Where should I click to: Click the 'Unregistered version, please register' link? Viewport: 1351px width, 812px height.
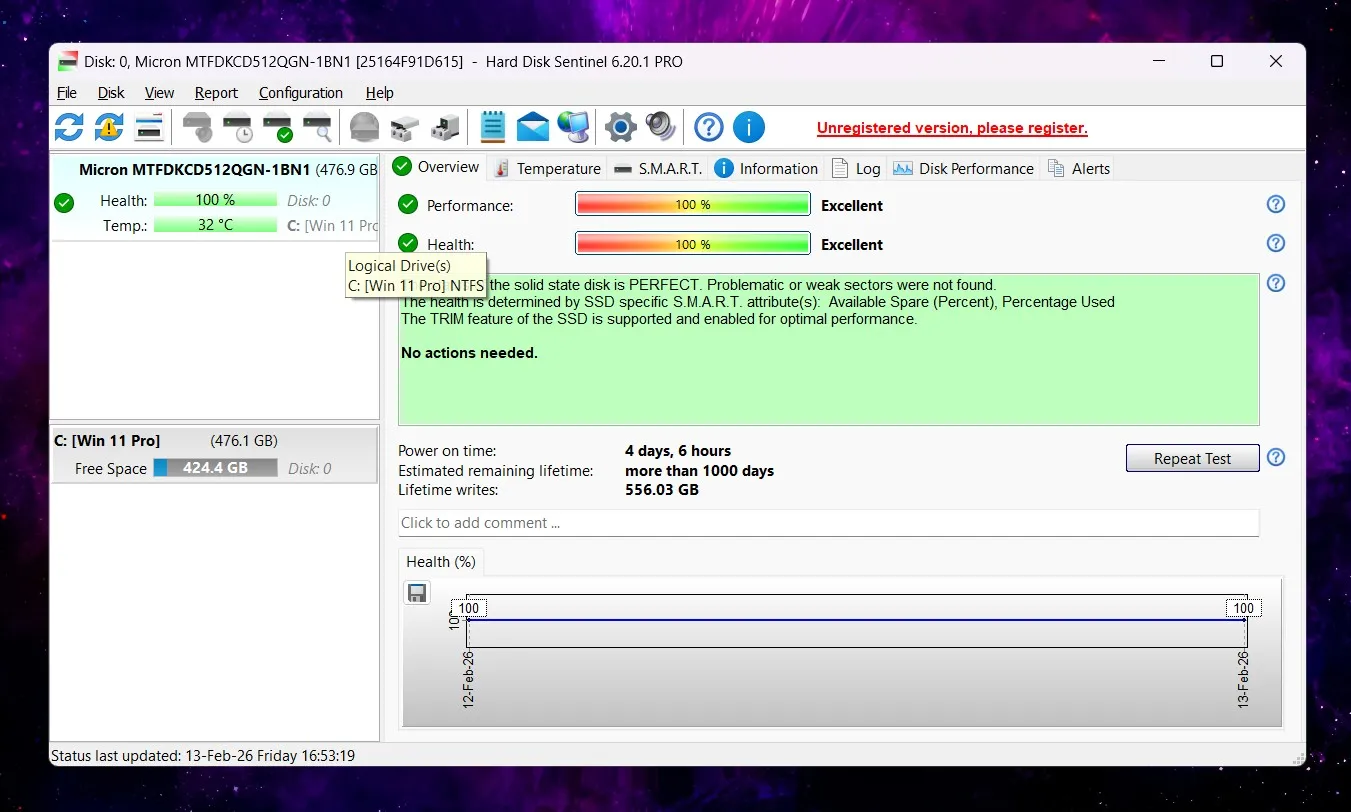[952, 128]
